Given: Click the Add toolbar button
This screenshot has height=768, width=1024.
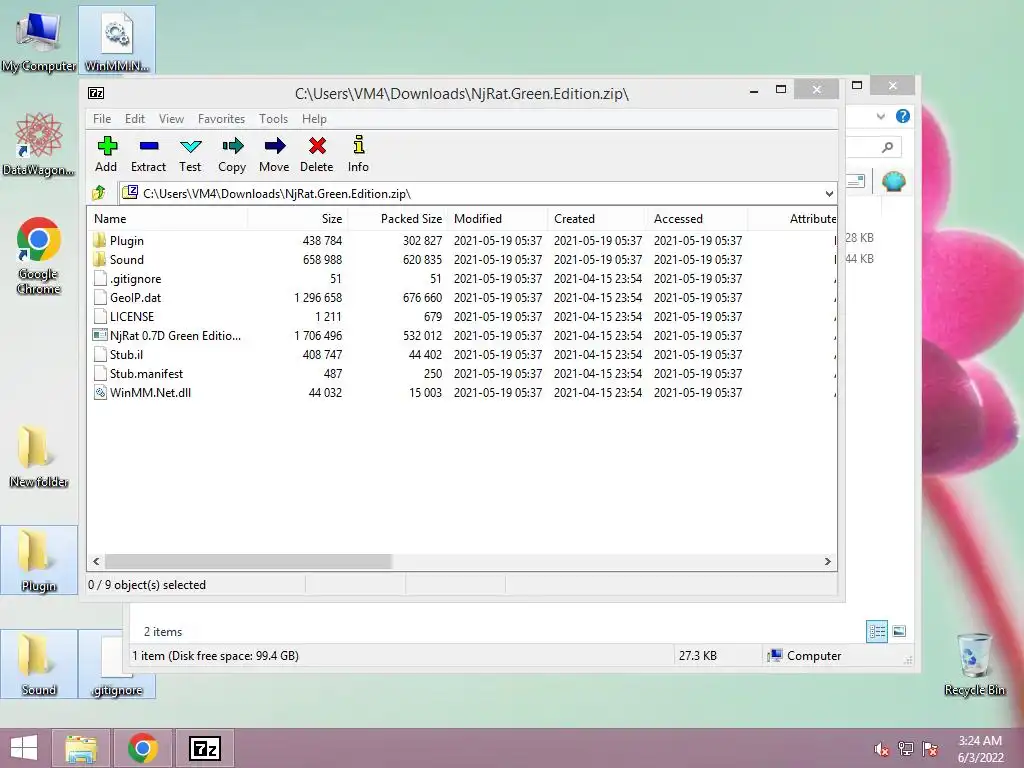Looking at the screenshot, I should tap(106, 155).
